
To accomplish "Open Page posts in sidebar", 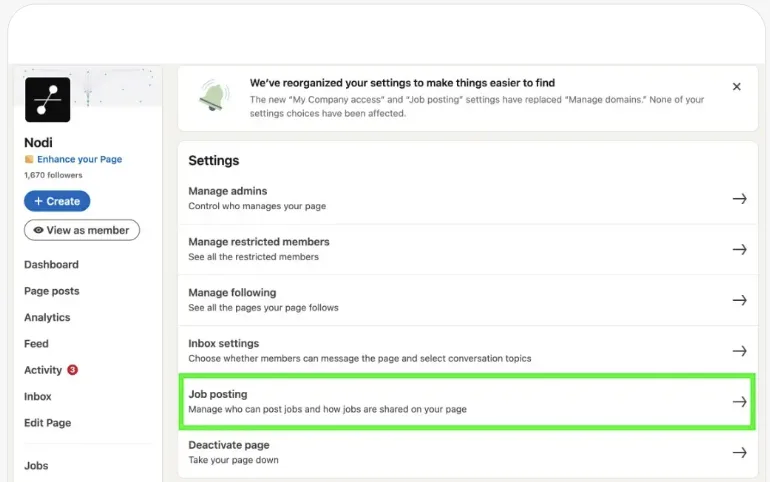I will point(52,291).
